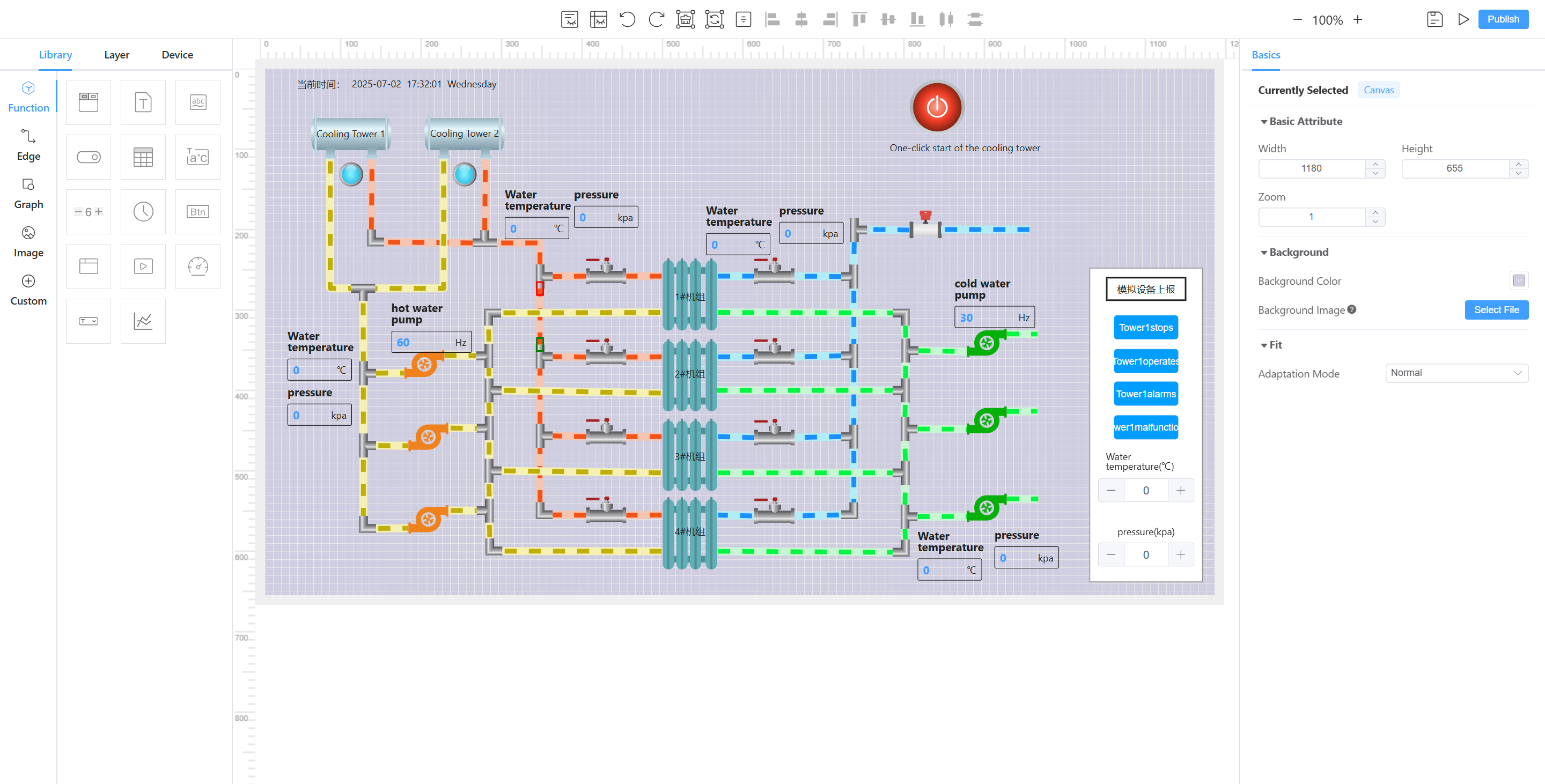Select the line chart component in the library
Screen dimensions: 1545x784
[143, 321]
